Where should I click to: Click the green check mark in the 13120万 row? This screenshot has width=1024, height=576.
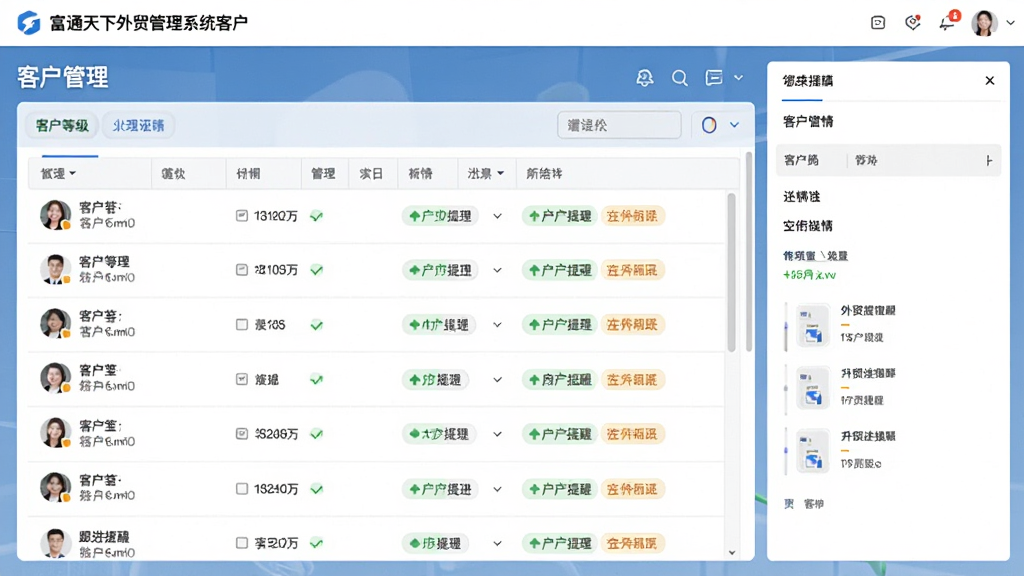pos(317,216)
